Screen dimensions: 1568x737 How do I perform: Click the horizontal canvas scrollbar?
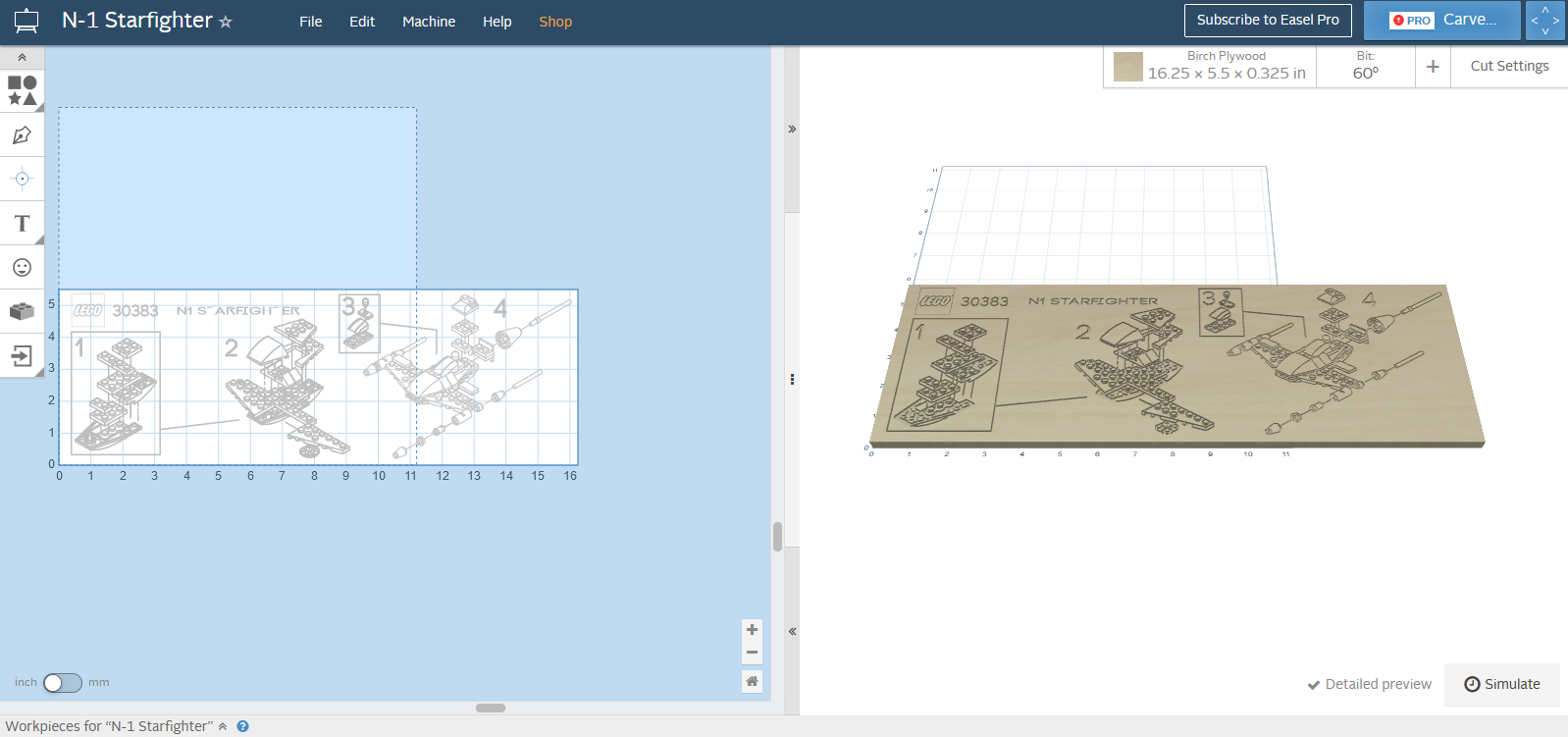point(491,708)
